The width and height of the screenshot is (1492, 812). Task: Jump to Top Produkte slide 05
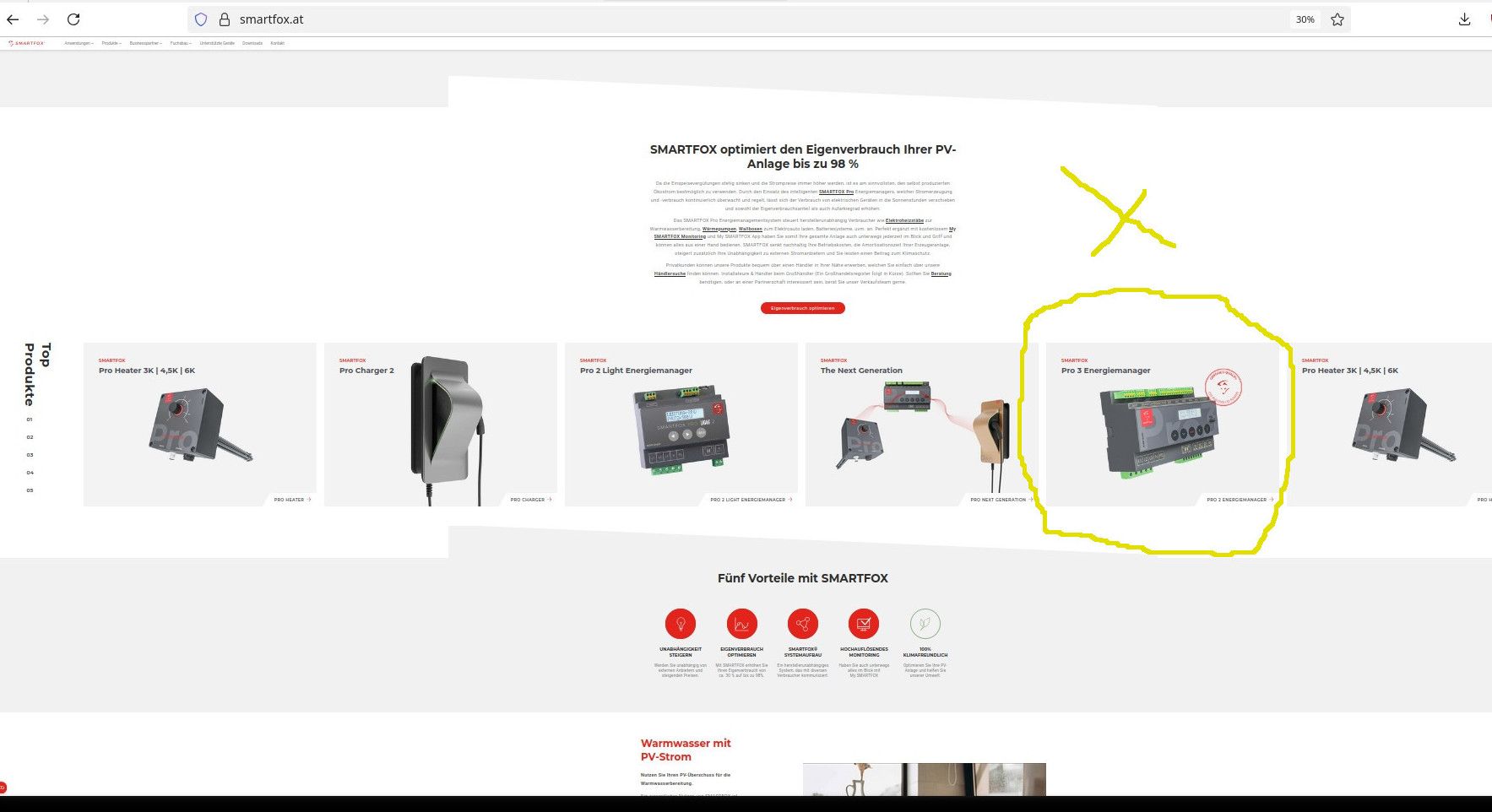coord(30,490)
